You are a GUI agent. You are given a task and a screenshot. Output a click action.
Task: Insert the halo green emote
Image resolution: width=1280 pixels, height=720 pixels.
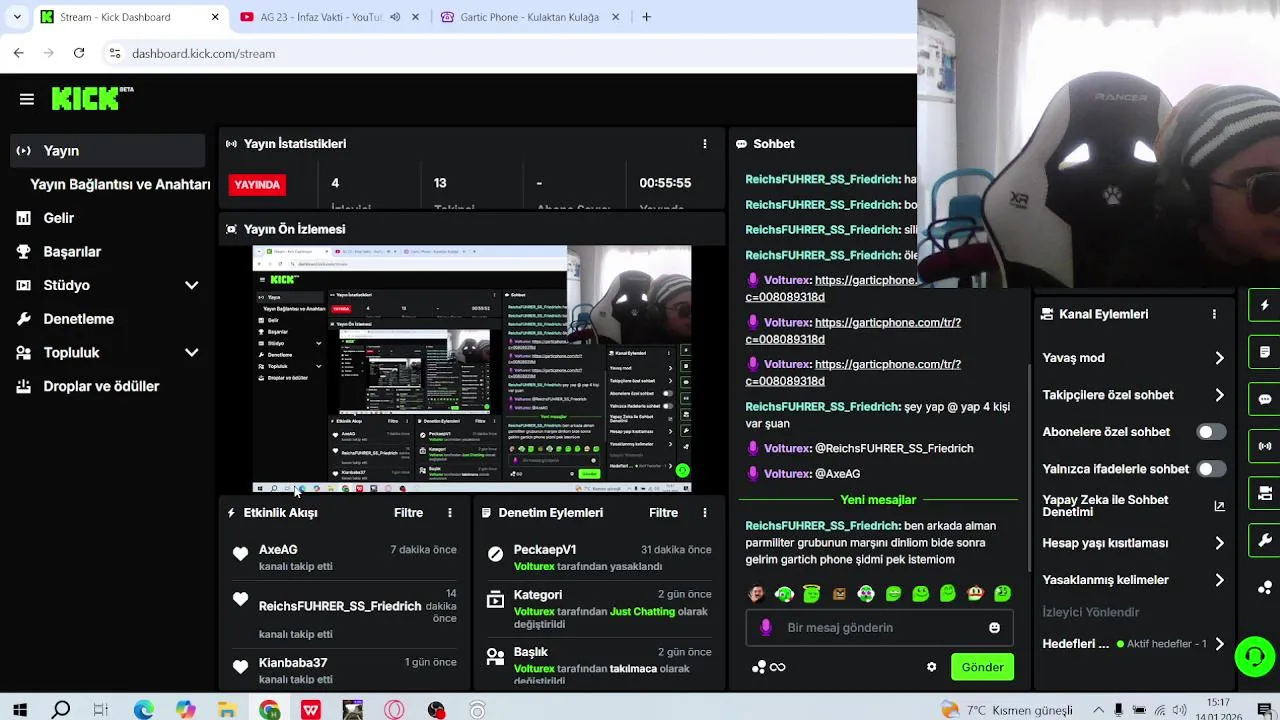pos(811,594)
